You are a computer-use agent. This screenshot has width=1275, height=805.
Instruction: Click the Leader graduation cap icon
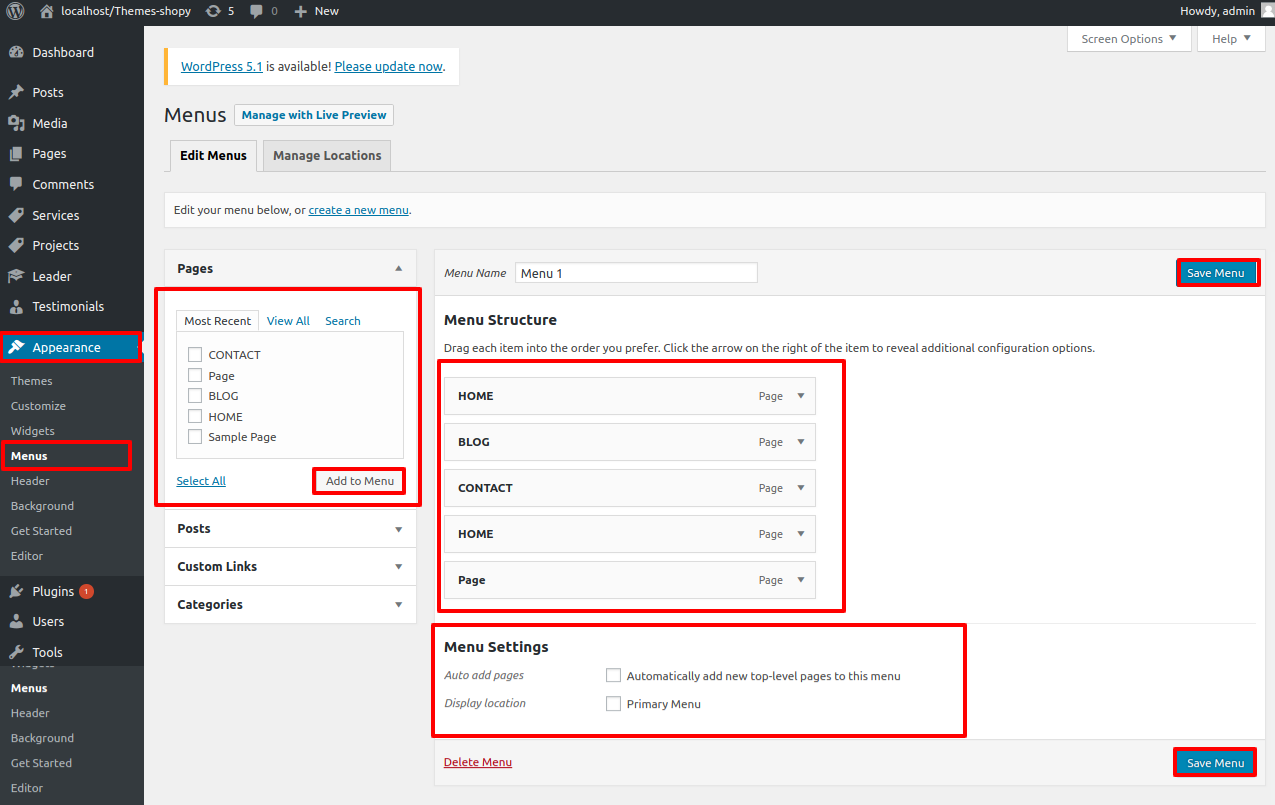(16, 276)
